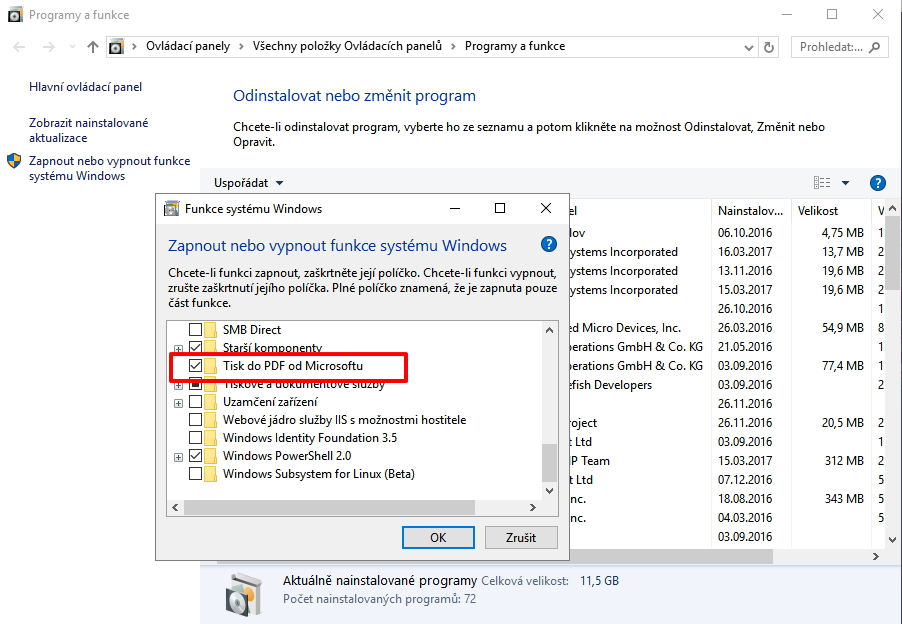Click folder icon of Webové jádro služby IIS
This screenshot has width=902, height=624.
pos(211,420)
